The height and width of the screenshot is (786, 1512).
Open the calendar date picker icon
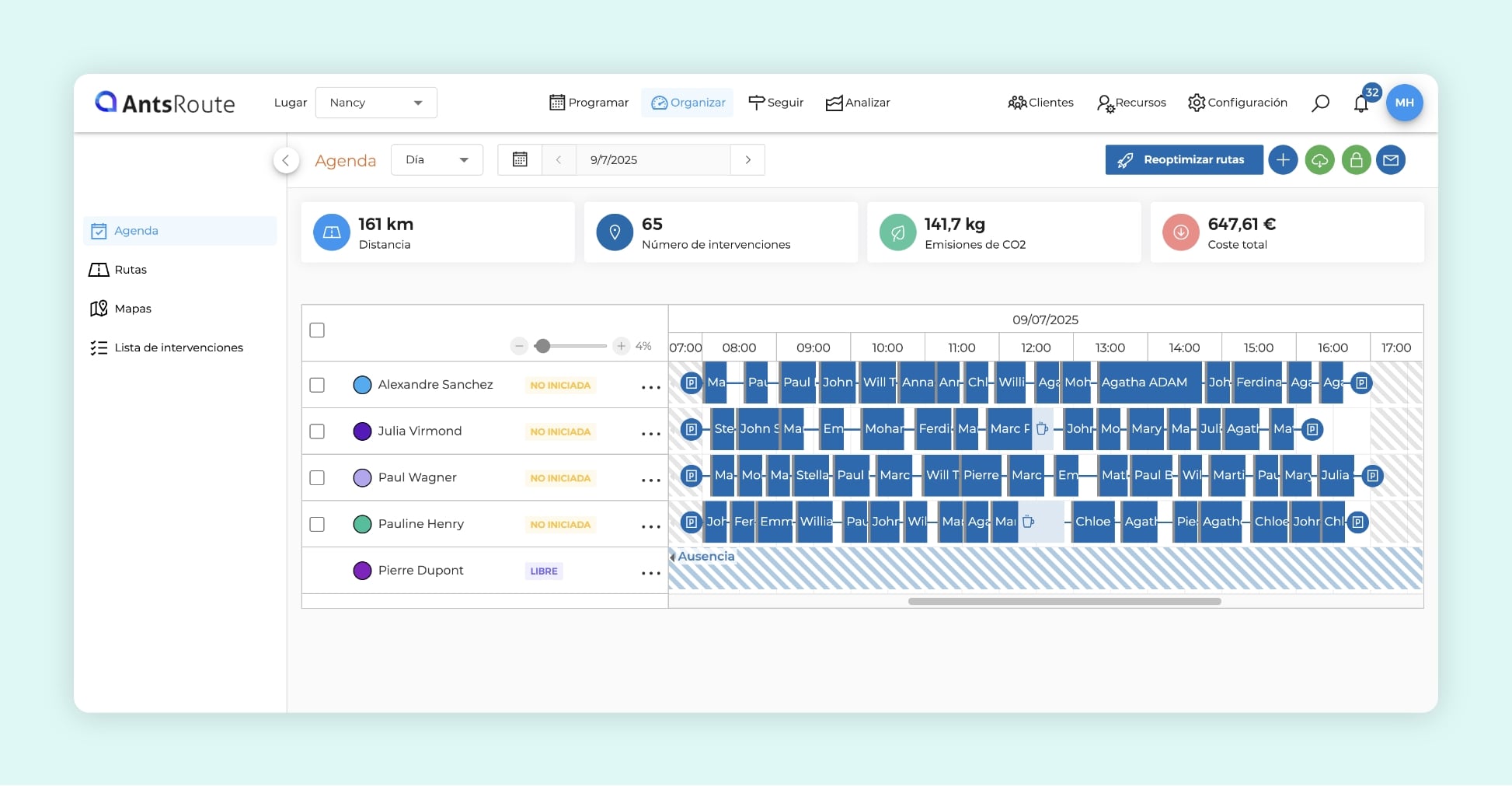520,160
